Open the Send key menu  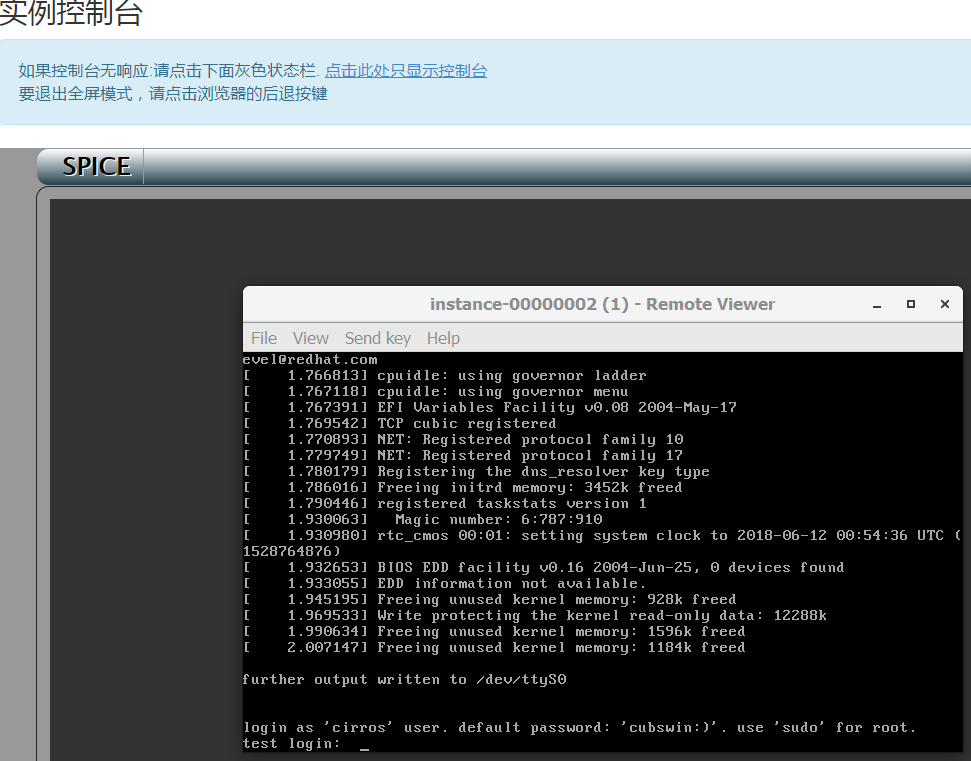[x=377, y=338]
